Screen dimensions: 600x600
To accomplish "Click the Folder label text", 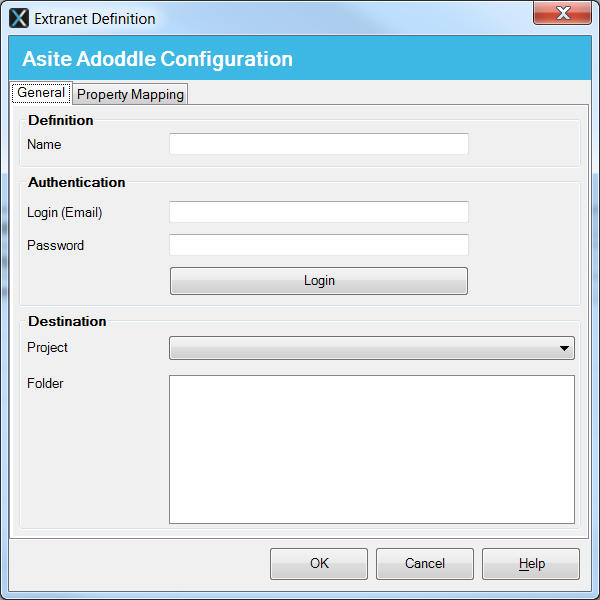I will point(46,383).
